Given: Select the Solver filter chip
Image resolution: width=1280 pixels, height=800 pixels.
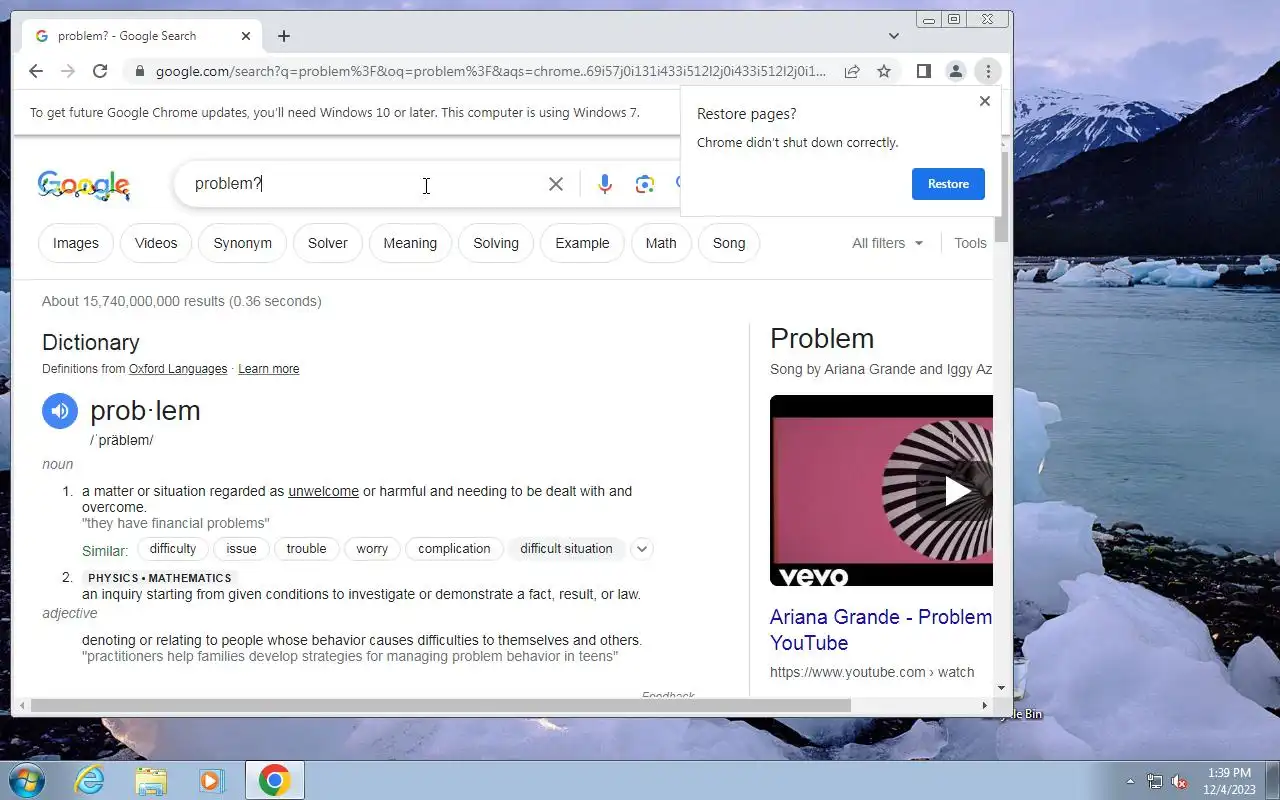Looking at the screenshot, I should tap(328, 243).
